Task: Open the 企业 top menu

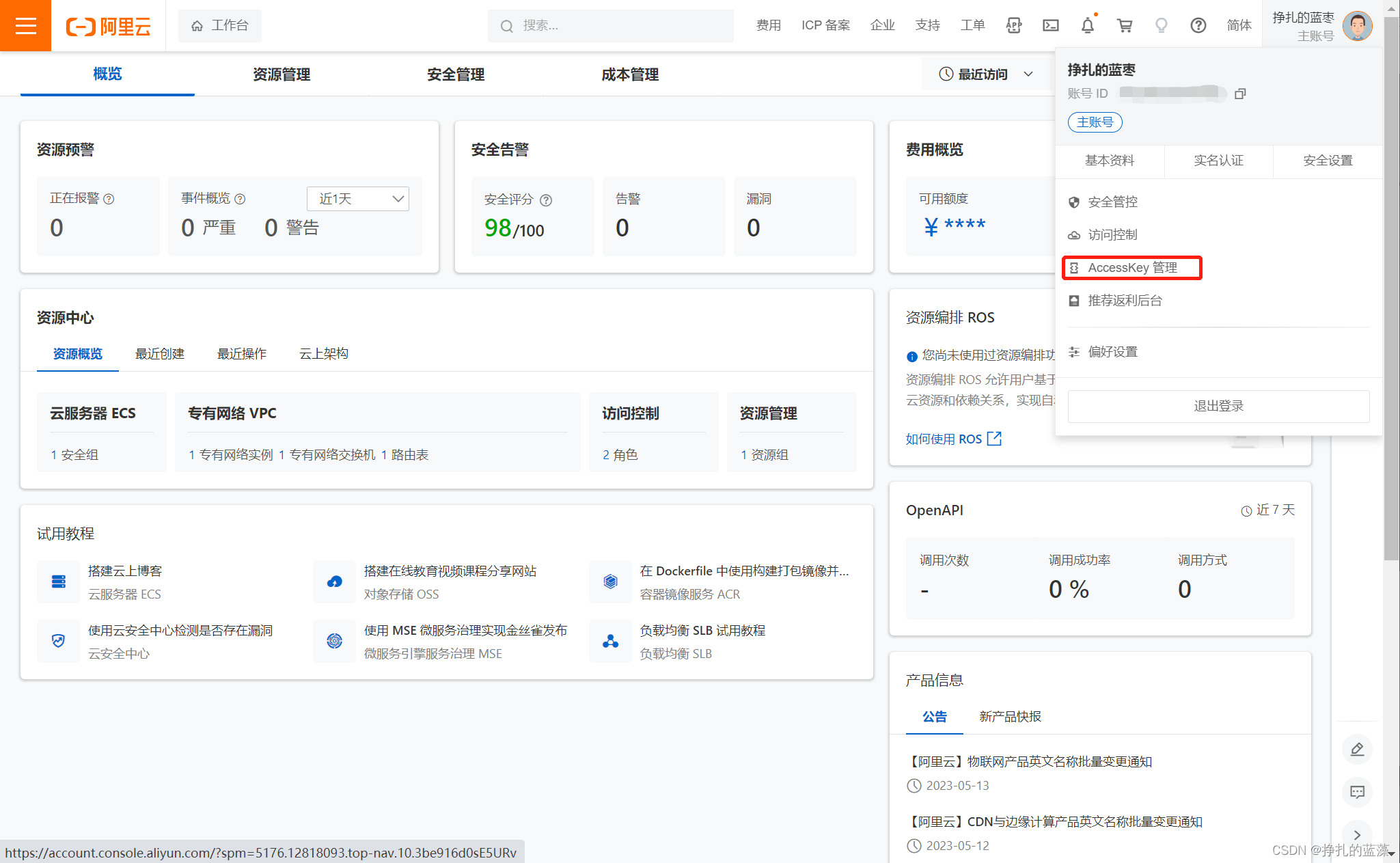Action: click(x=883, y=25)
